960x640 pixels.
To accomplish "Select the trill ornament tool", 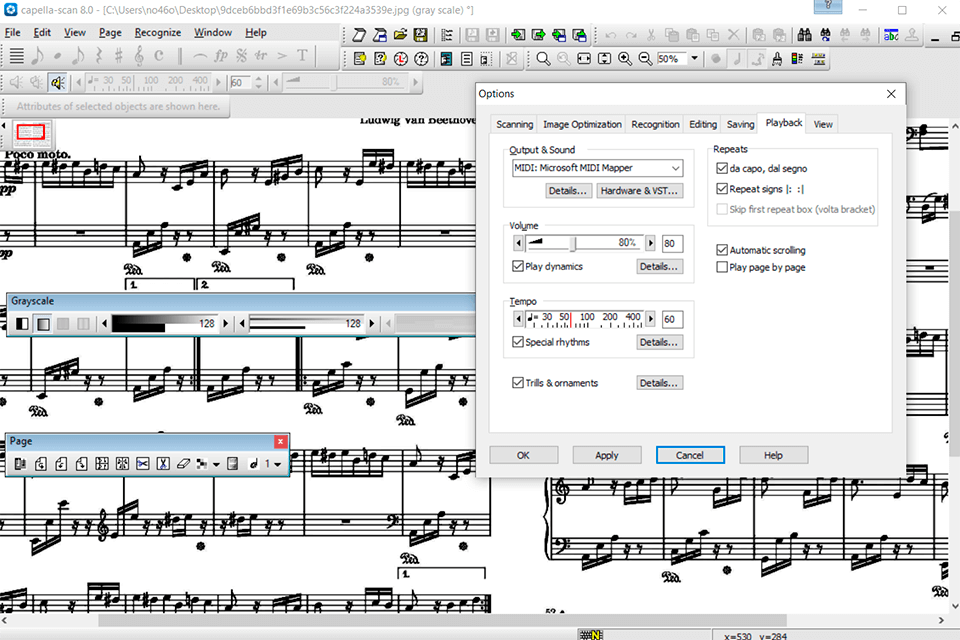I will (259, 55).
